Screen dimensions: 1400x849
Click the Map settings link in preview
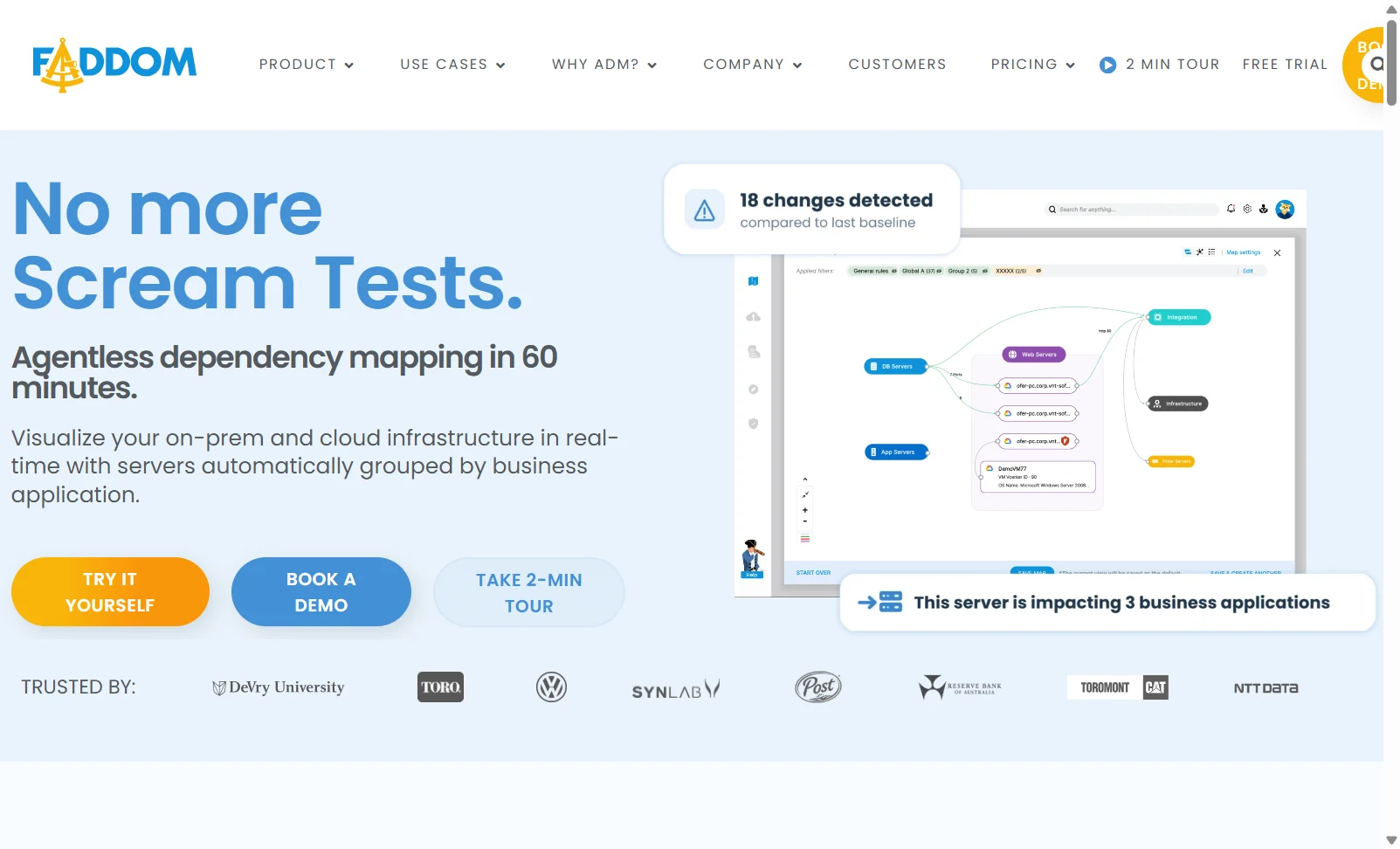coord(1243,252)
